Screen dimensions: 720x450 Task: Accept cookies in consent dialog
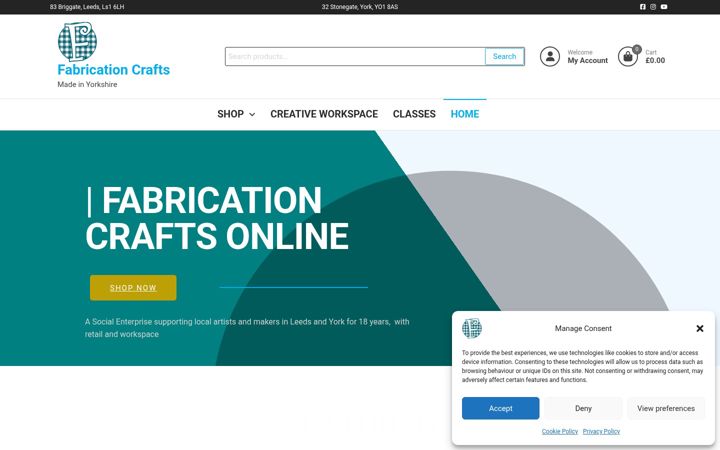tap(501, 408)
